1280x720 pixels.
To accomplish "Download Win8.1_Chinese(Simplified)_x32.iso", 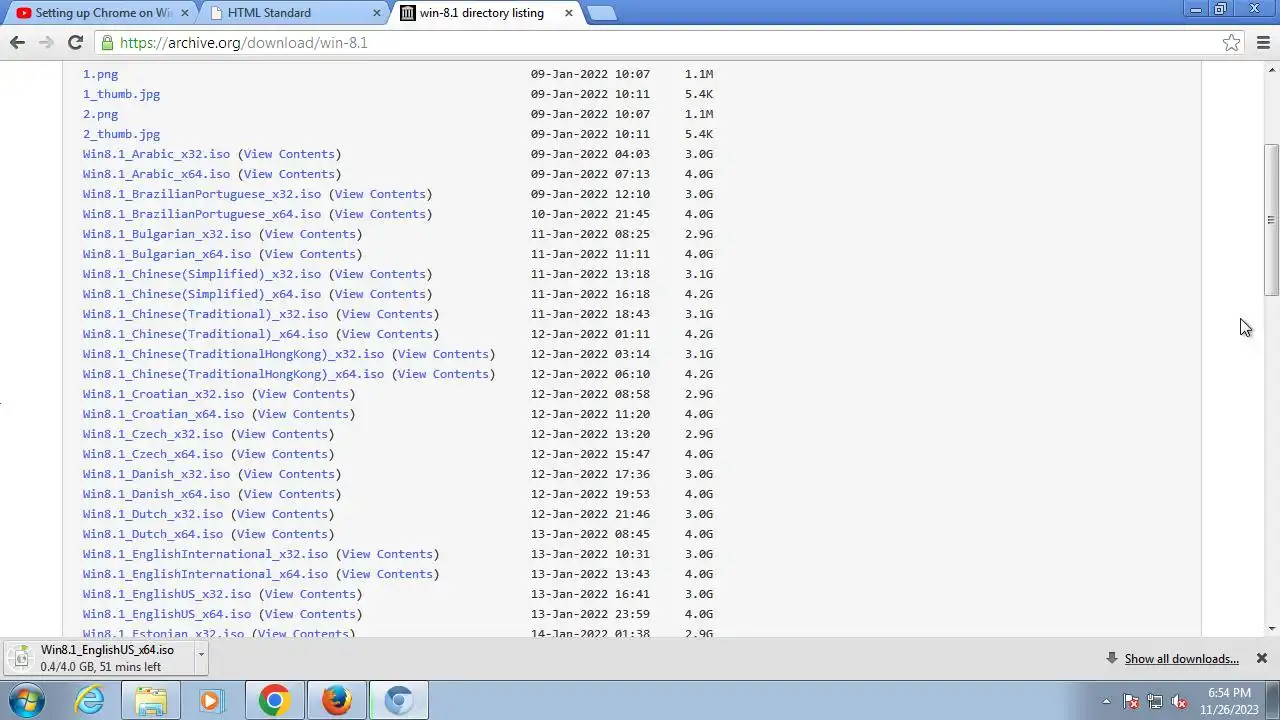I will (x=202, y=274).
